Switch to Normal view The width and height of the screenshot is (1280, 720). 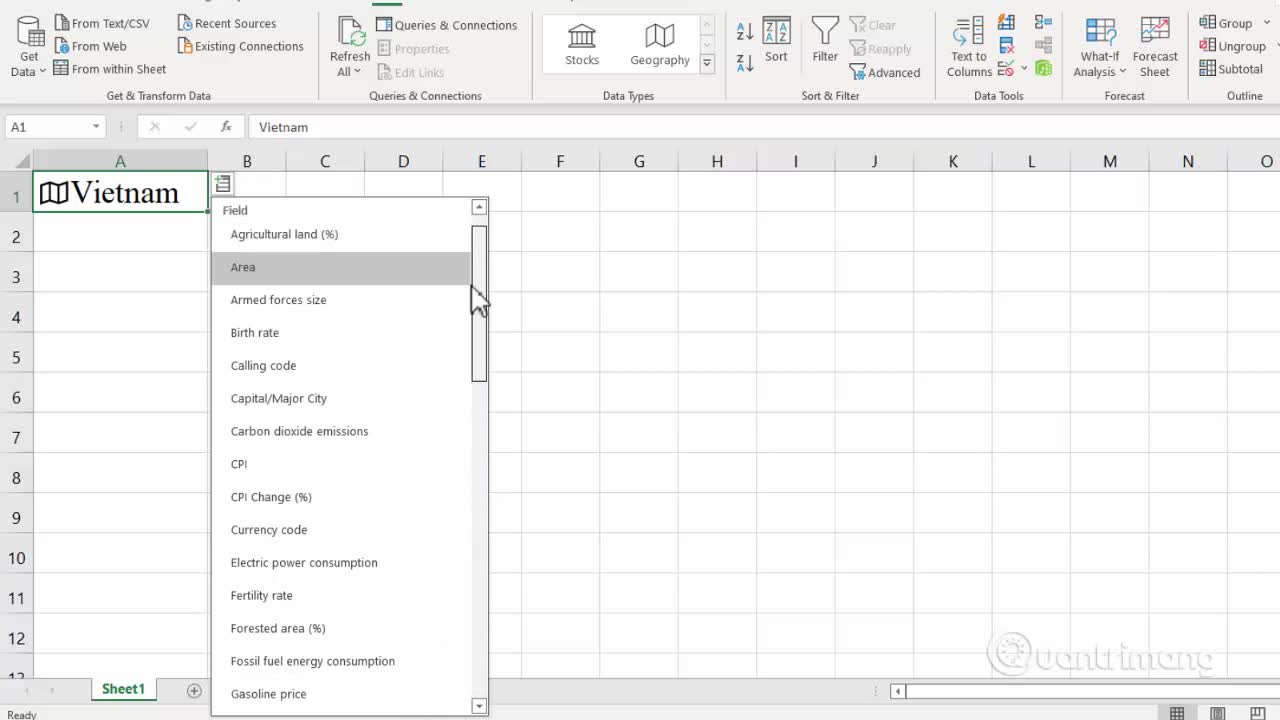tap(1177, 713)
